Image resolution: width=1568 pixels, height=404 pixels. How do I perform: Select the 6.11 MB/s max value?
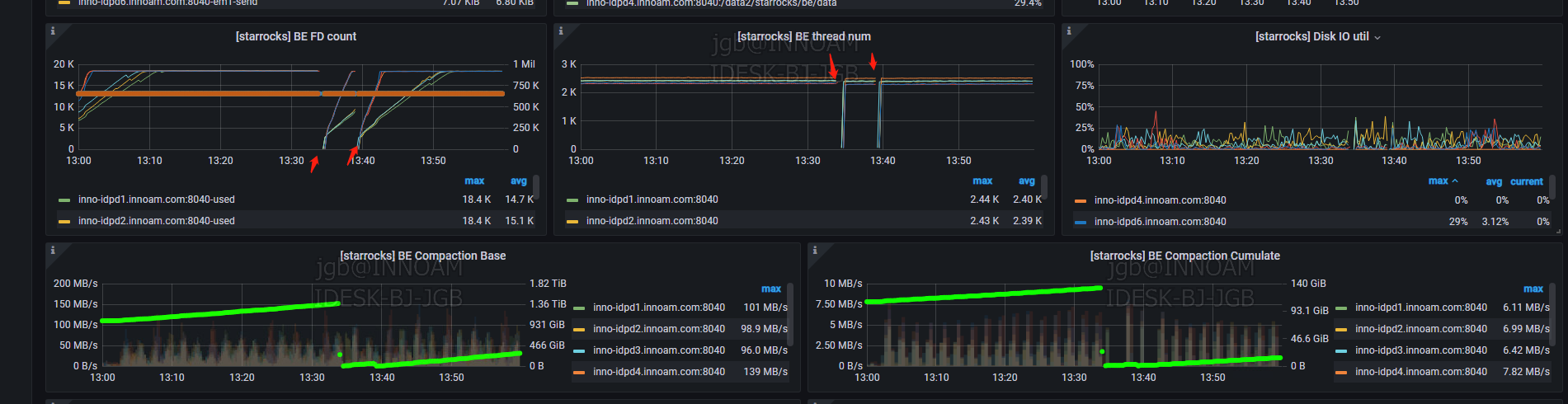(1526, 308)
